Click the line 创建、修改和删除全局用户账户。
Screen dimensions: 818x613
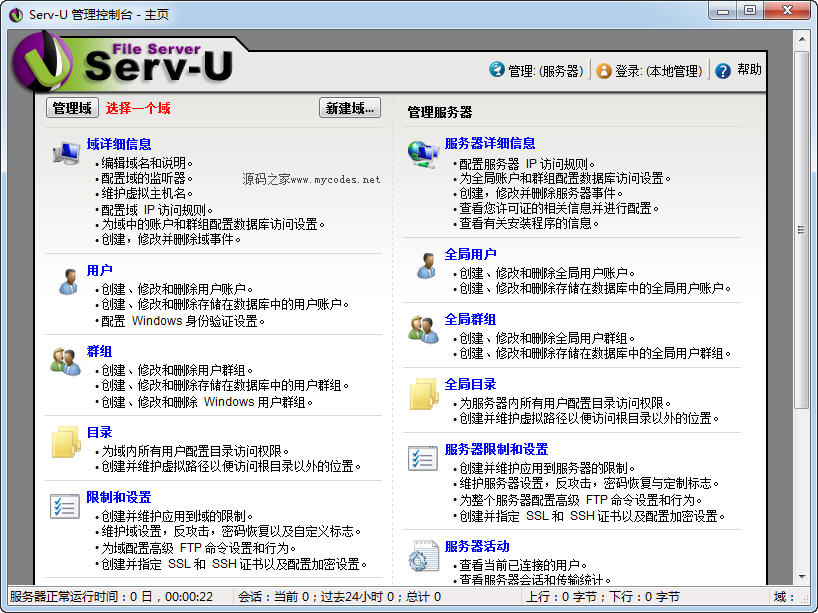547,273
